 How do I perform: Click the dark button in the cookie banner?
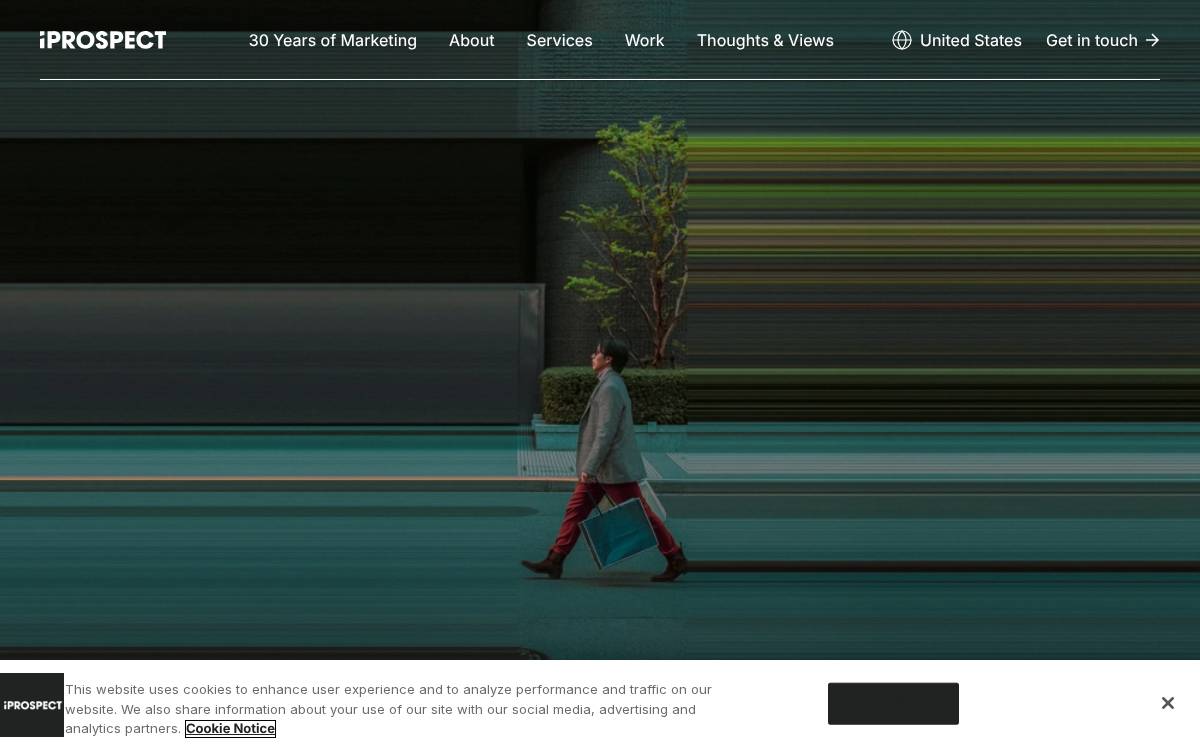893,704
